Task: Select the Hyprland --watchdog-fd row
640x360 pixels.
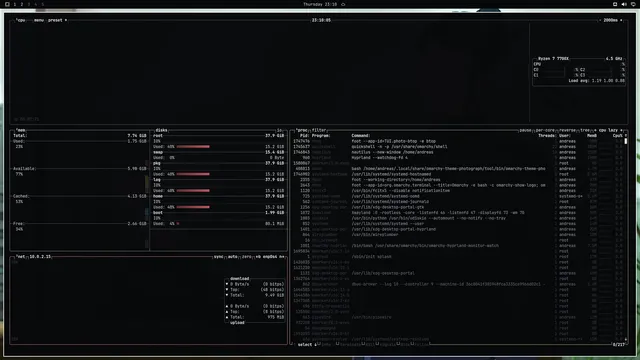Action: tap(459, 158)
